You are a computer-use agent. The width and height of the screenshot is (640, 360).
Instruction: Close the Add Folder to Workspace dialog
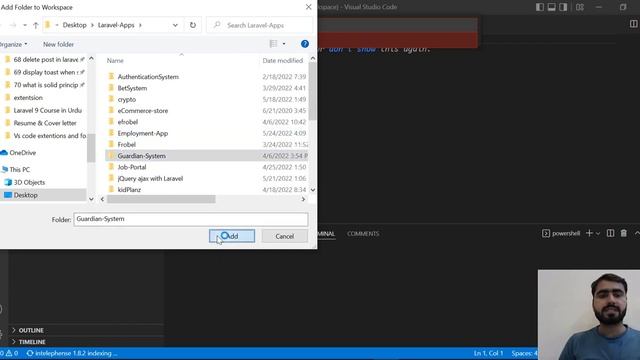pos(309,7)
